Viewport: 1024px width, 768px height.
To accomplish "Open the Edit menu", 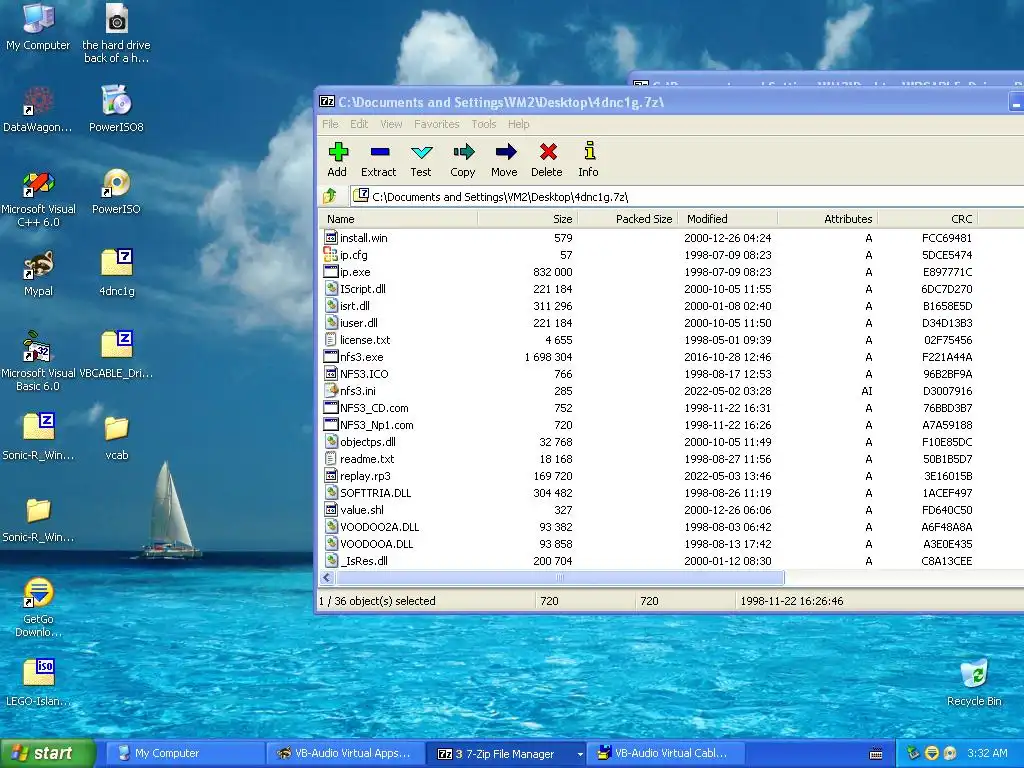I will point(359,124).
